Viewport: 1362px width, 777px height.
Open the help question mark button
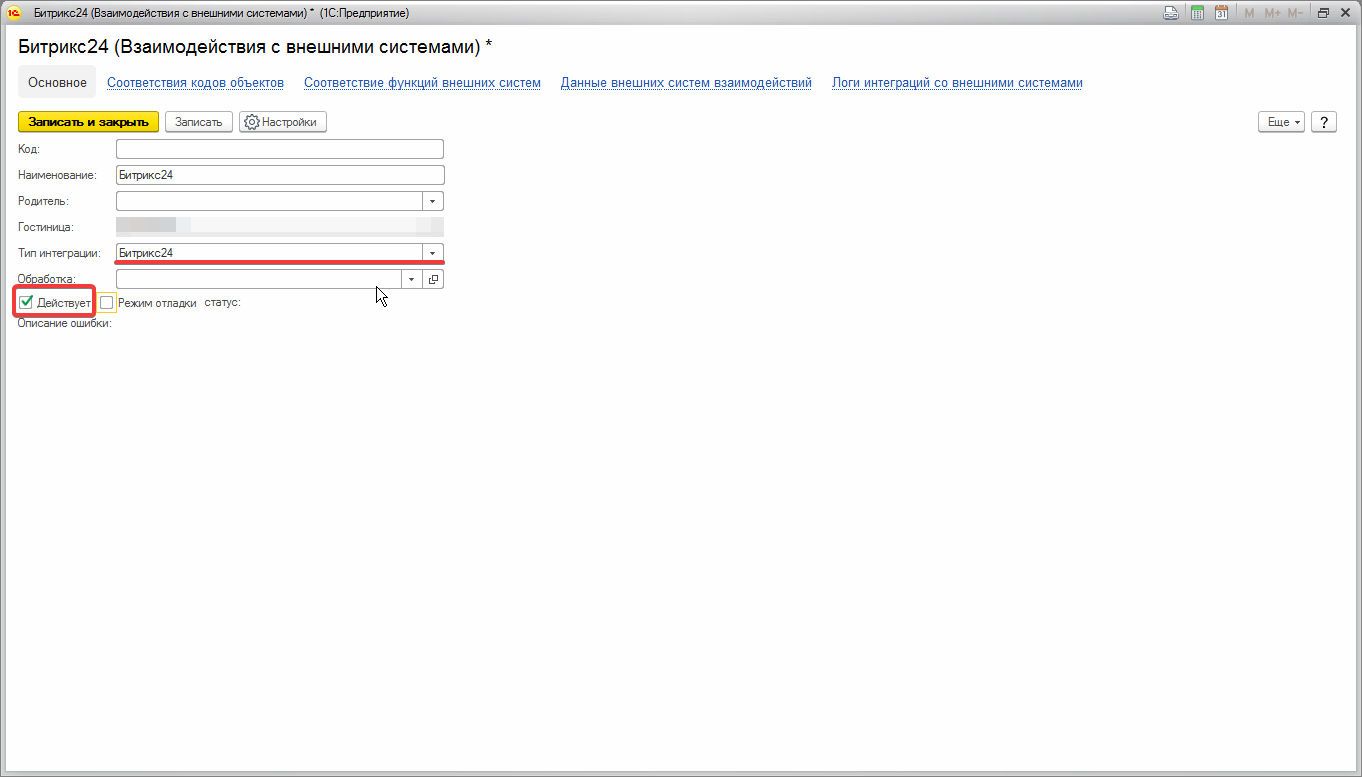click(x=1324, y=122)
